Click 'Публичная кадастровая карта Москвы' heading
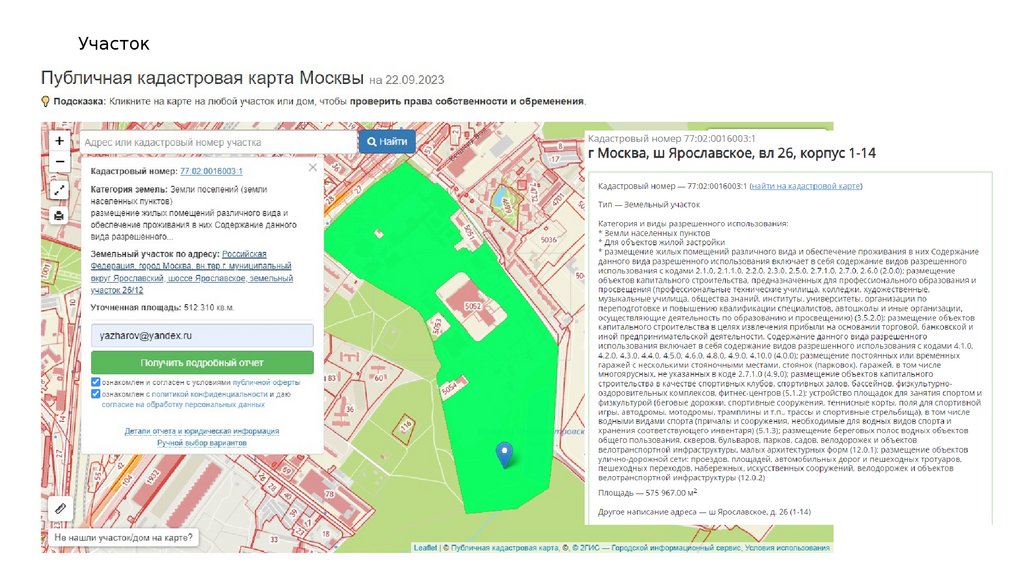Screen dimensions: 1024x576 202,78
